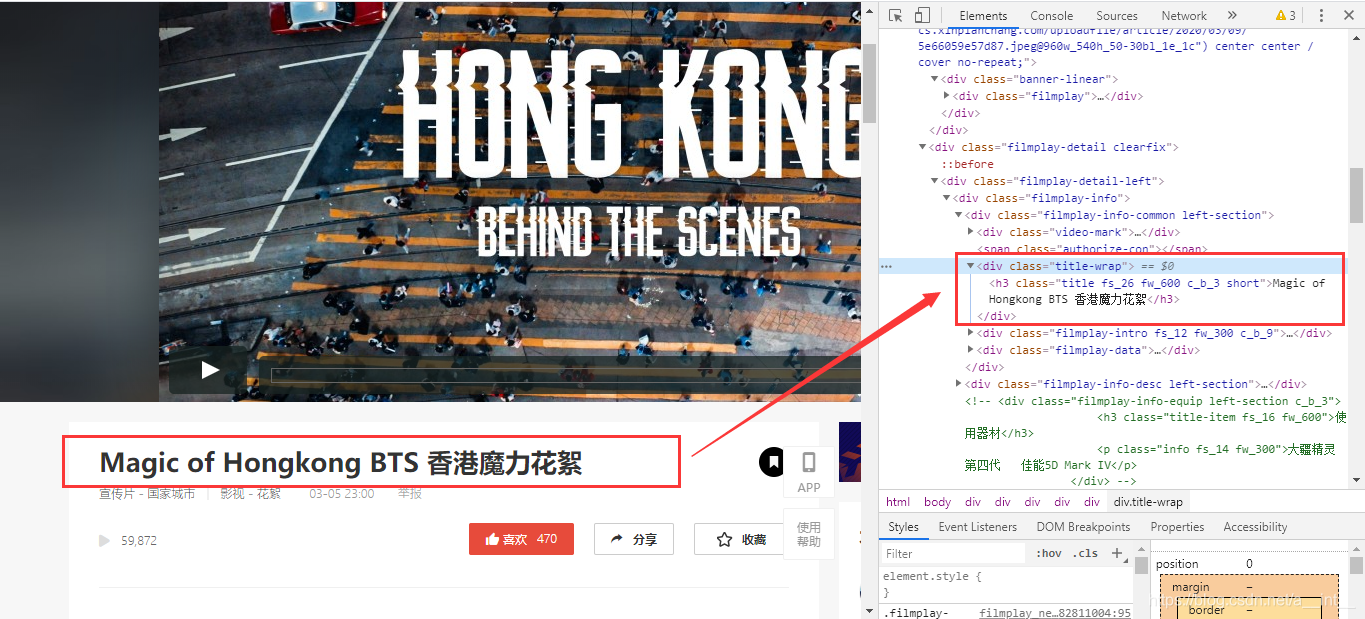Image resolution: width=1365 pixels, height=619 pixels.
Task: Click the video progress bar
Action: (565, 376)
